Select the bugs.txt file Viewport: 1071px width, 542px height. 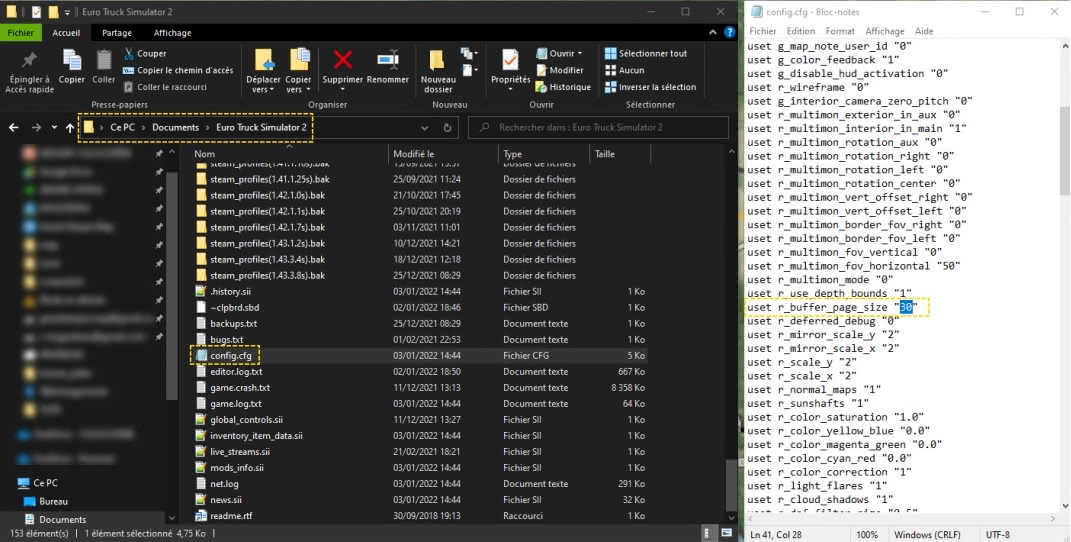227,339
